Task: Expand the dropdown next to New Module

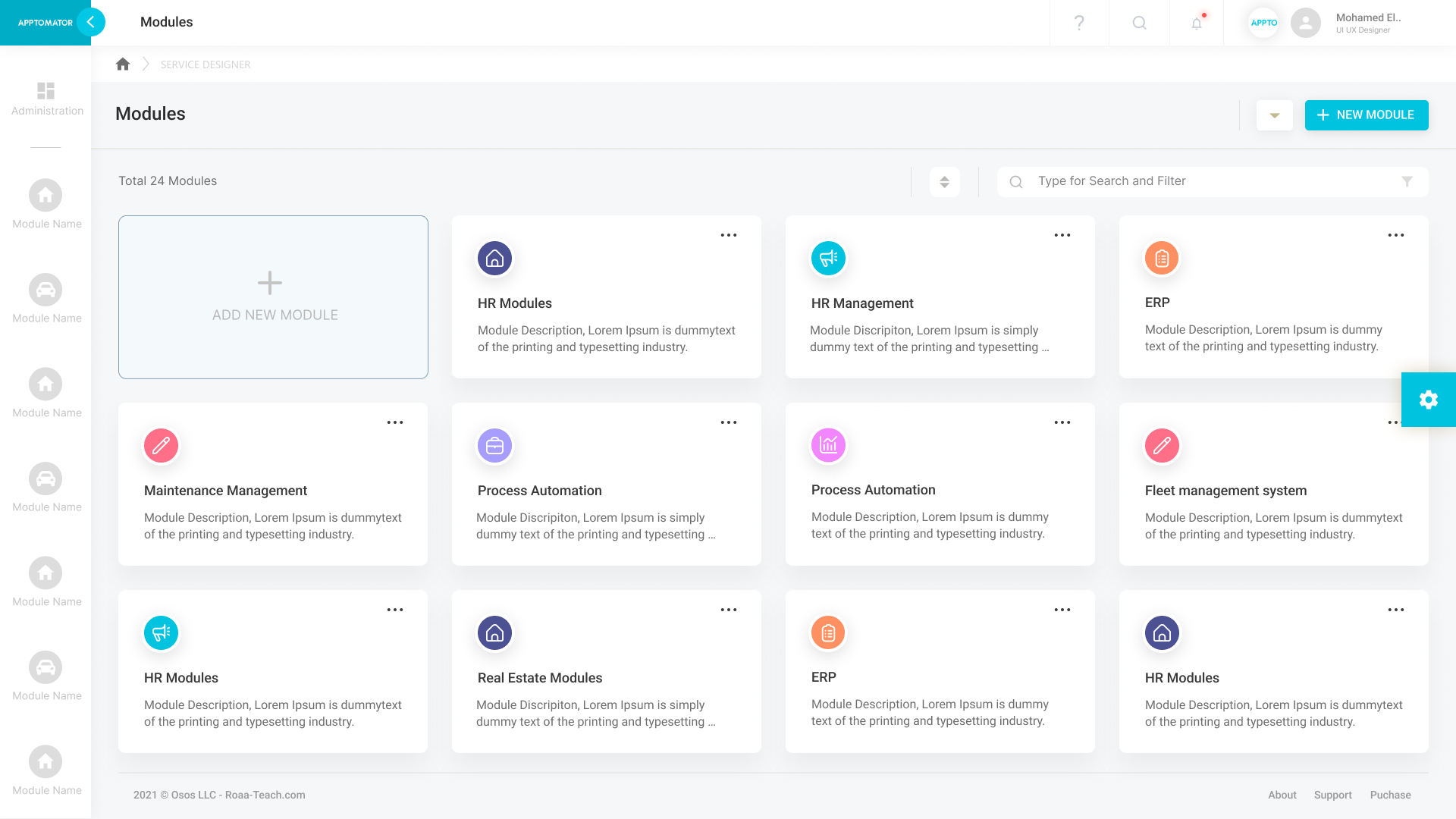Action: point(1274,115)
